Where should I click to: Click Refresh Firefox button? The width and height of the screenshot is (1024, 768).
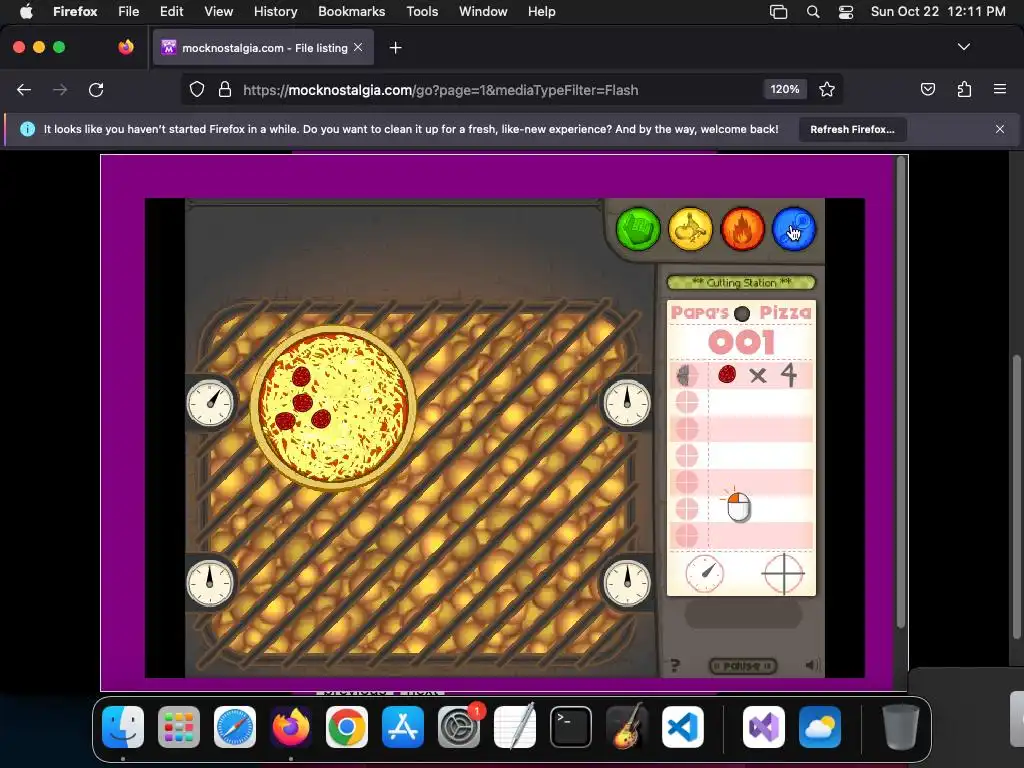pyautogui.click(x=852, y=129)
